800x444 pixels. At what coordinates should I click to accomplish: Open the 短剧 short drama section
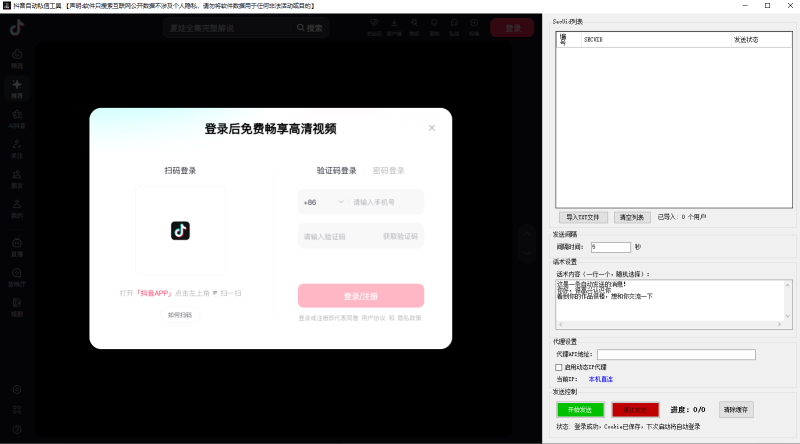click(x=17, y=307)
